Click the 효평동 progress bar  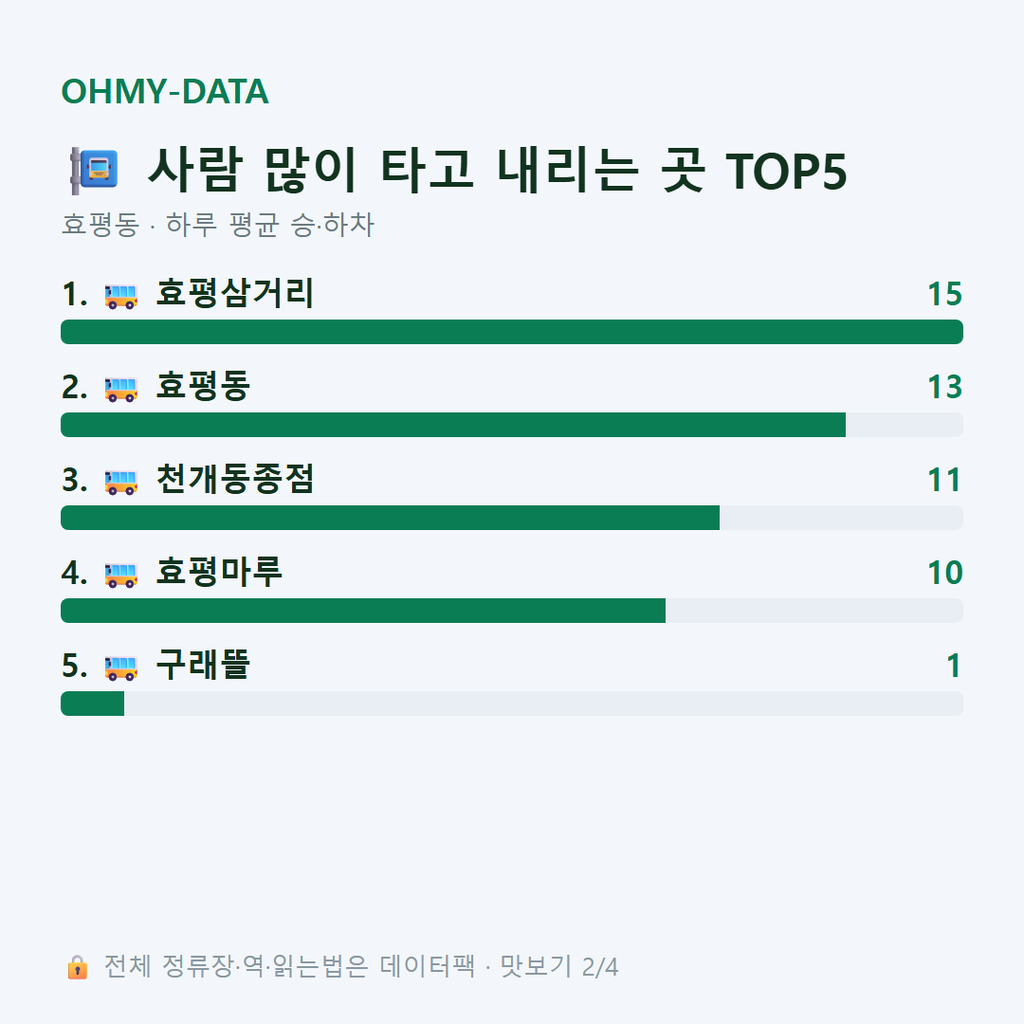pyautogui.click(x=512, y=424)
